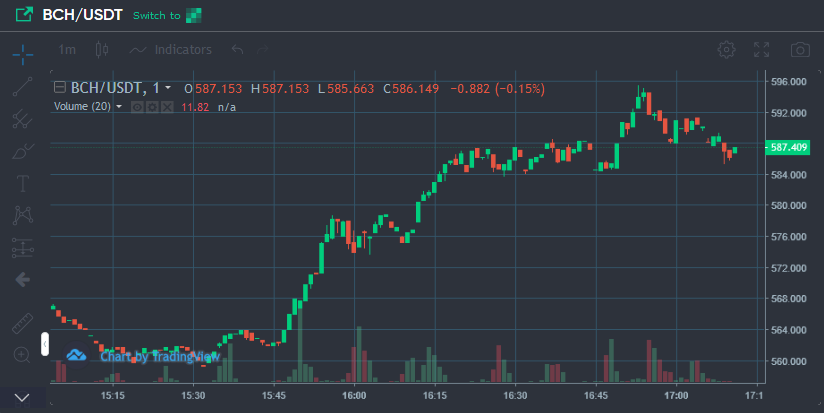Collapse the drawing toolbar handle
824x413 pixels.
pos(45,344)
